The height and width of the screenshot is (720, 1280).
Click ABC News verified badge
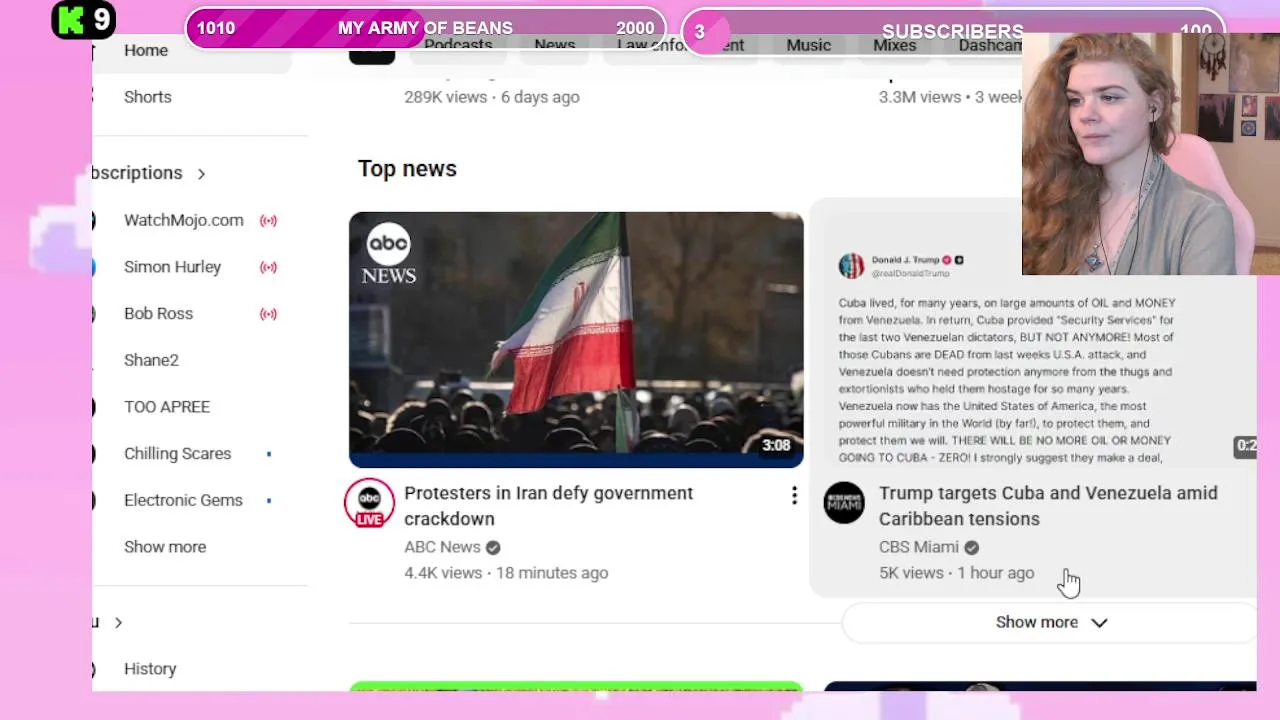coord(493,547)
